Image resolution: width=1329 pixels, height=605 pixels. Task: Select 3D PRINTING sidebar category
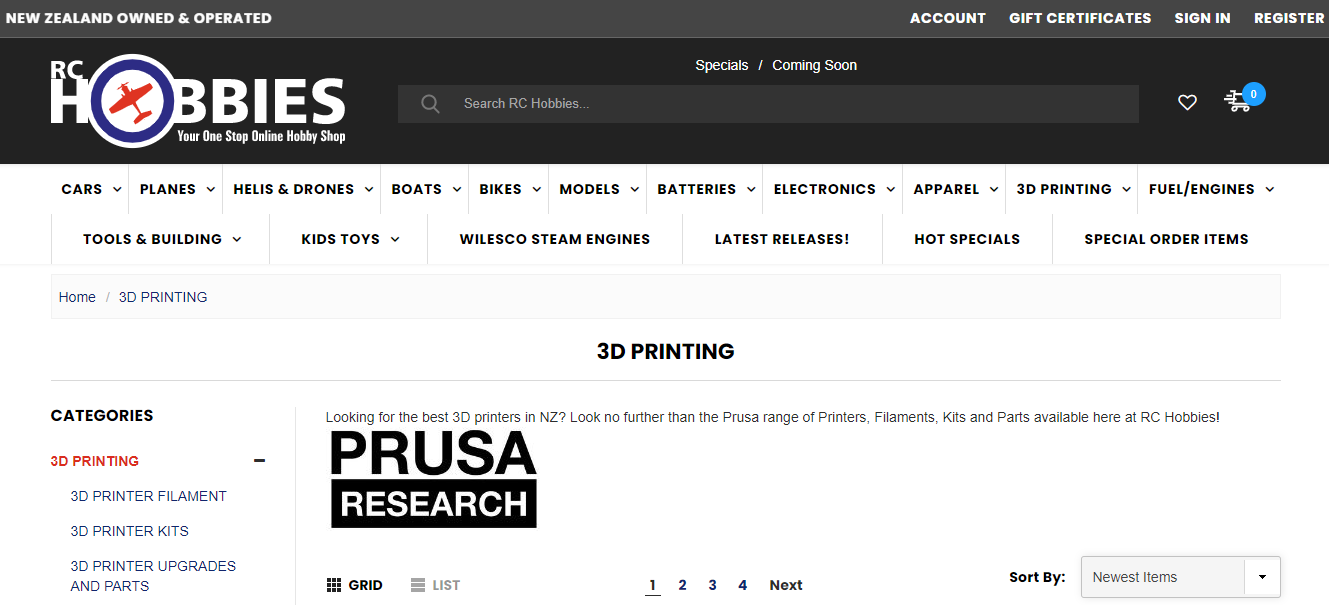95,461
